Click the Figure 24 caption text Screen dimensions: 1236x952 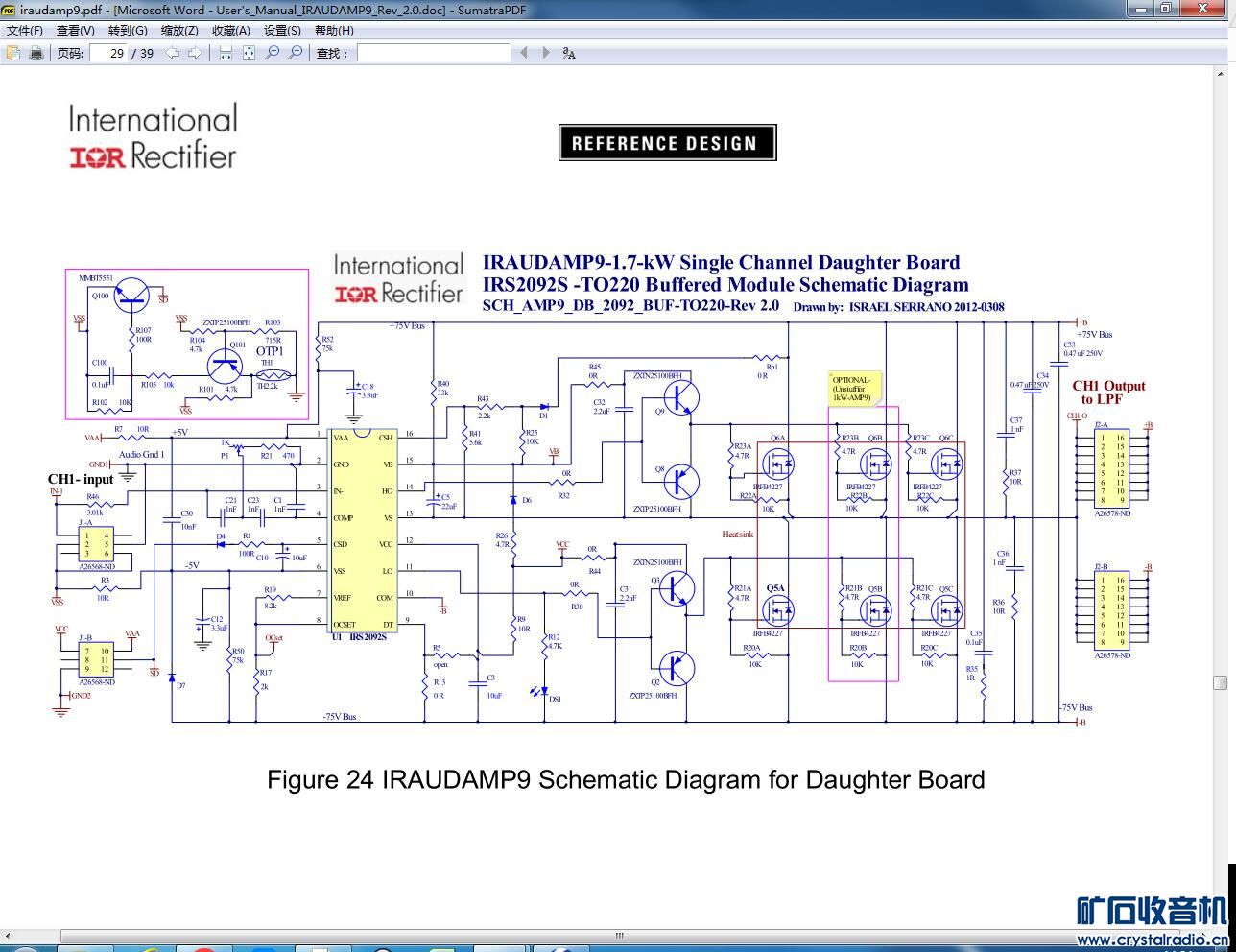point(626,779)
